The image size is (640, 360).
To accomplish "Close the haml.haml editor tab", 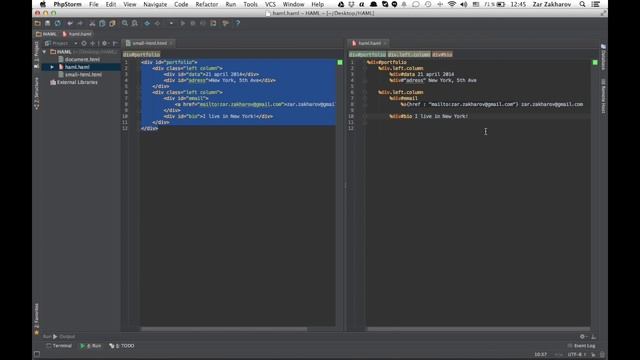I will click(385, 43).
